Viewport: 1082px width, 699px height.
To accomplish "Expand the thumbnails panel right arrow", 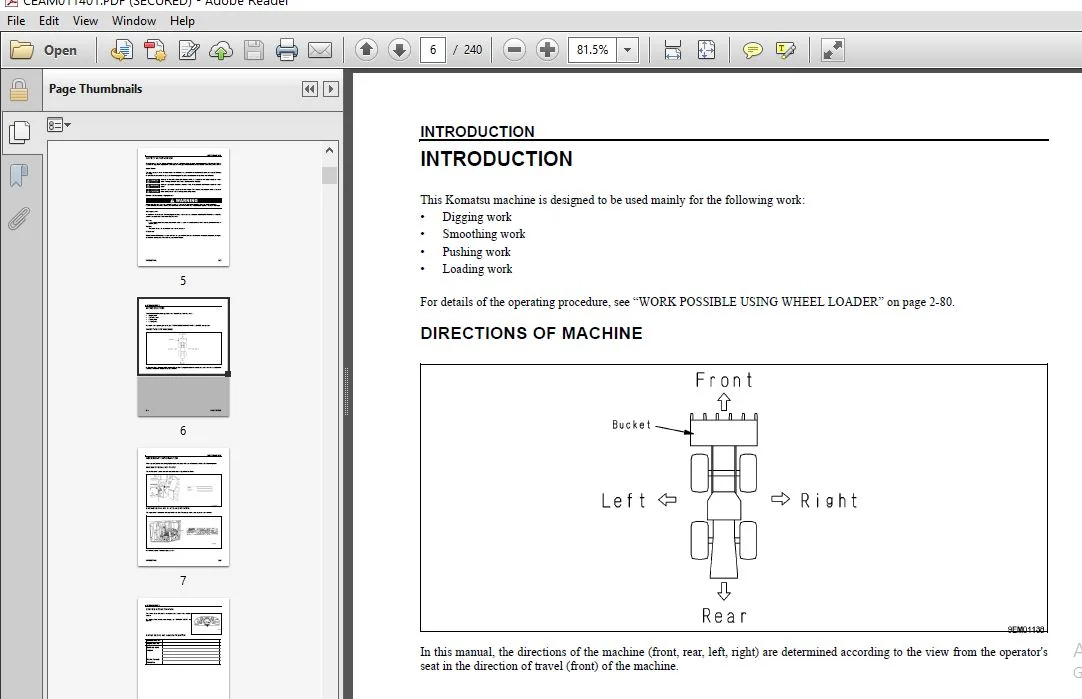I will click(x=331, y=89).
